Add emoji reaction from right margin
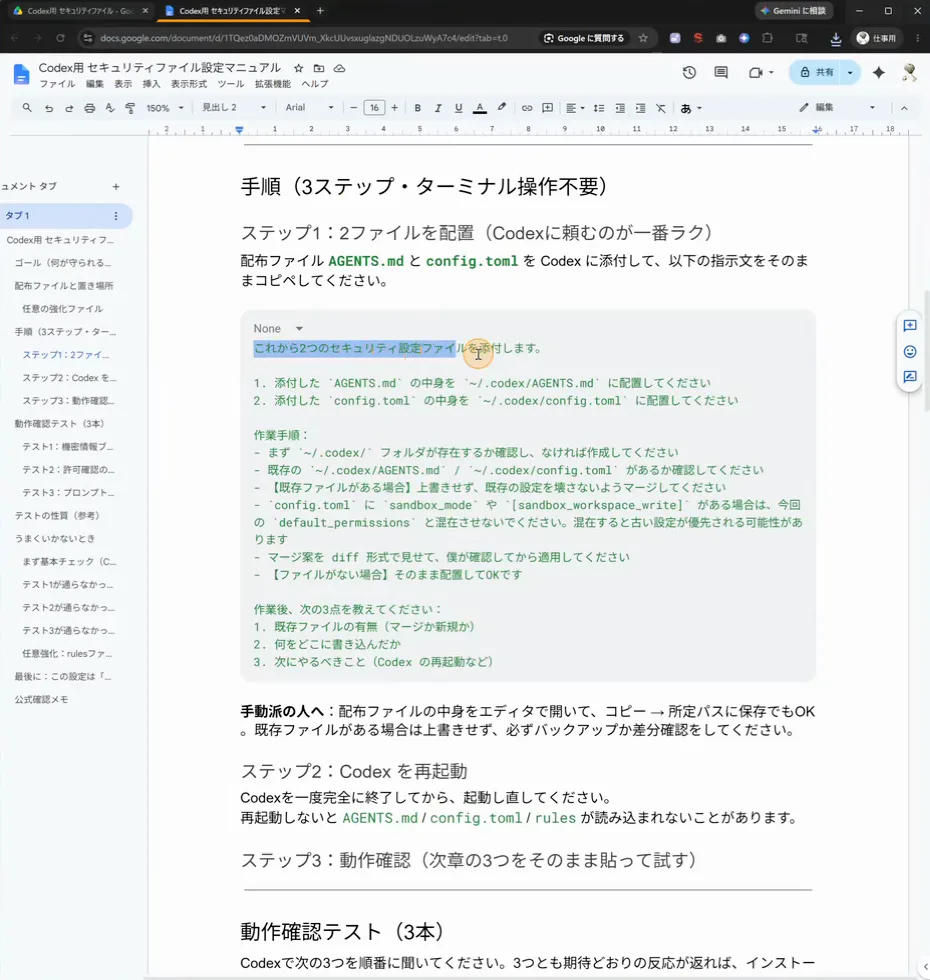 910,351
